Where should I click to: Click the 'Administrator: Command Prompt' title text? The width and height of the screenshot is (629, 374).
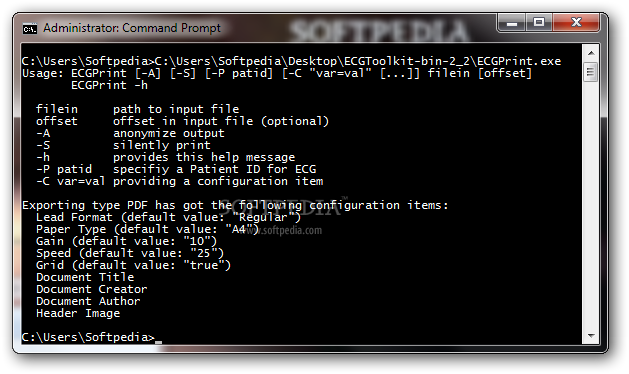coord(132,28)
